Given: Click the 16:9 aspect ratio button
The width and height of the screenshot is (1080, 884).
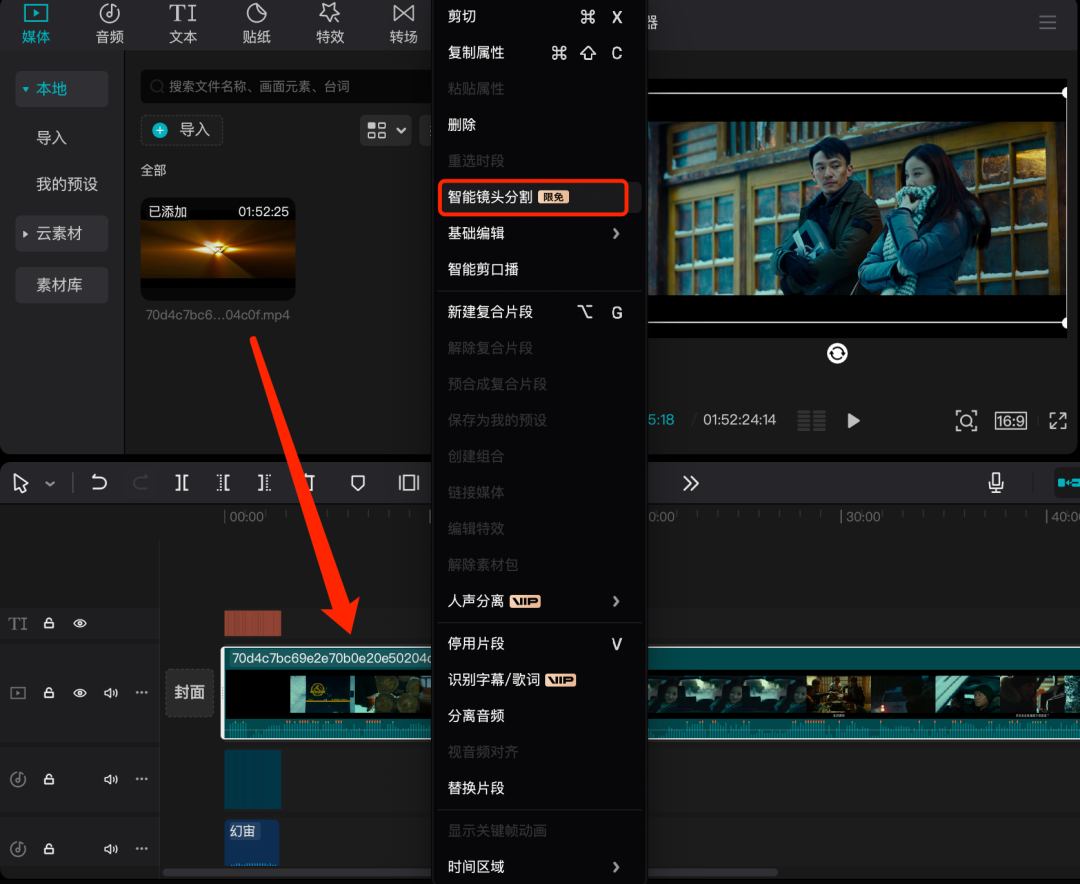Looking at the screenshot, I should [1010, 420].
